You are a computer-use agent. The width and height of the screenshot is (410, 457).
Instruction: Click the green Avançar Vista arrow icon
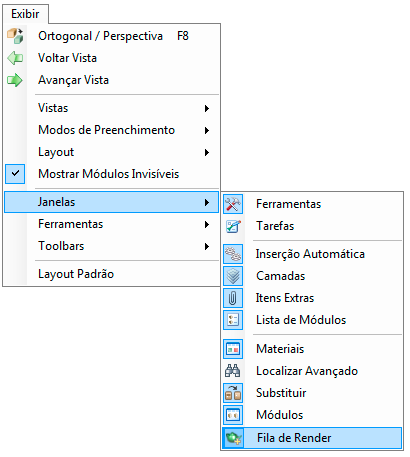pyautogui.click(x=15, y=80)
